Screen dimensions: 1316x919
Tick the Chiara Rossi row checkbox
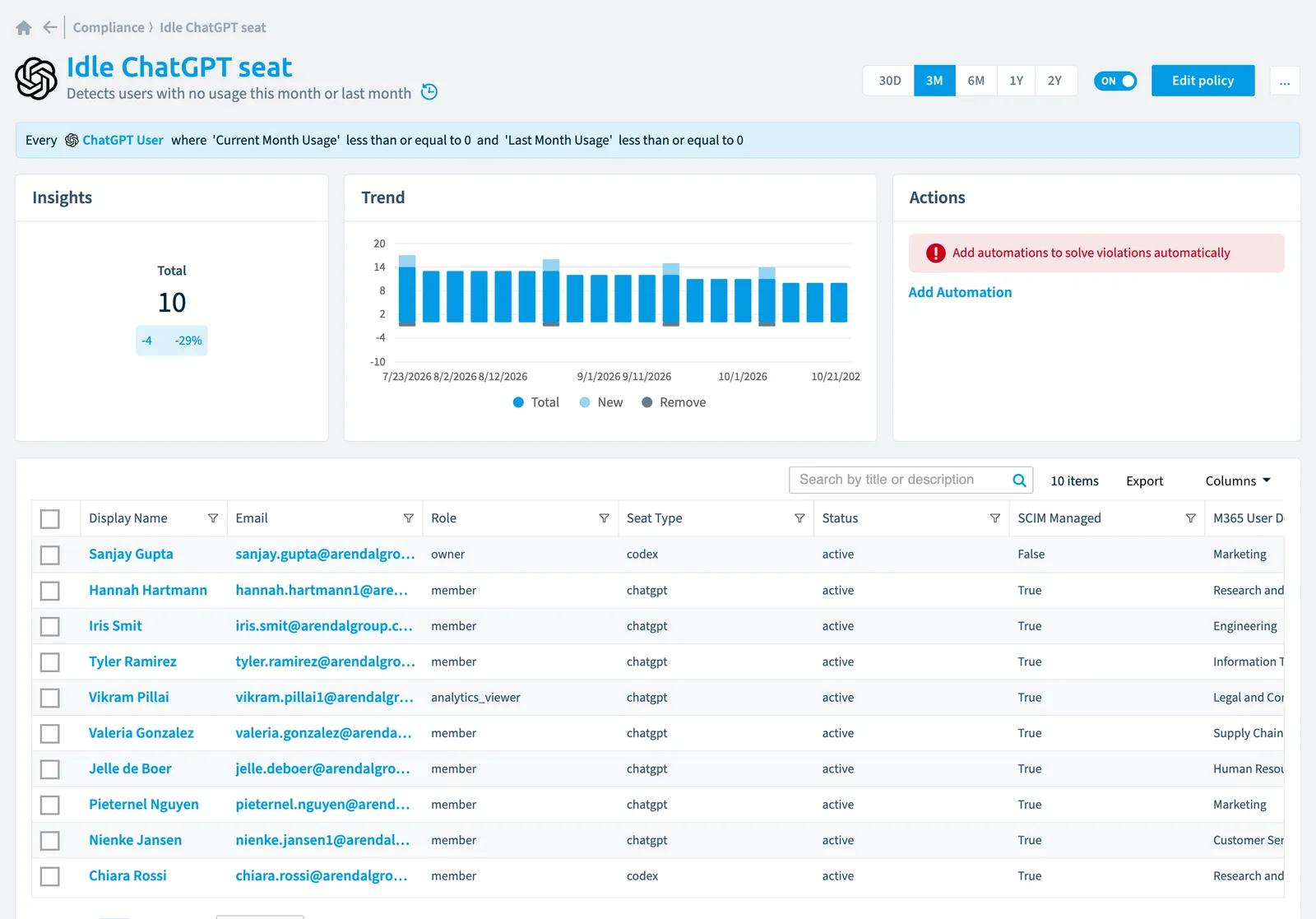[x=50, y=877]
